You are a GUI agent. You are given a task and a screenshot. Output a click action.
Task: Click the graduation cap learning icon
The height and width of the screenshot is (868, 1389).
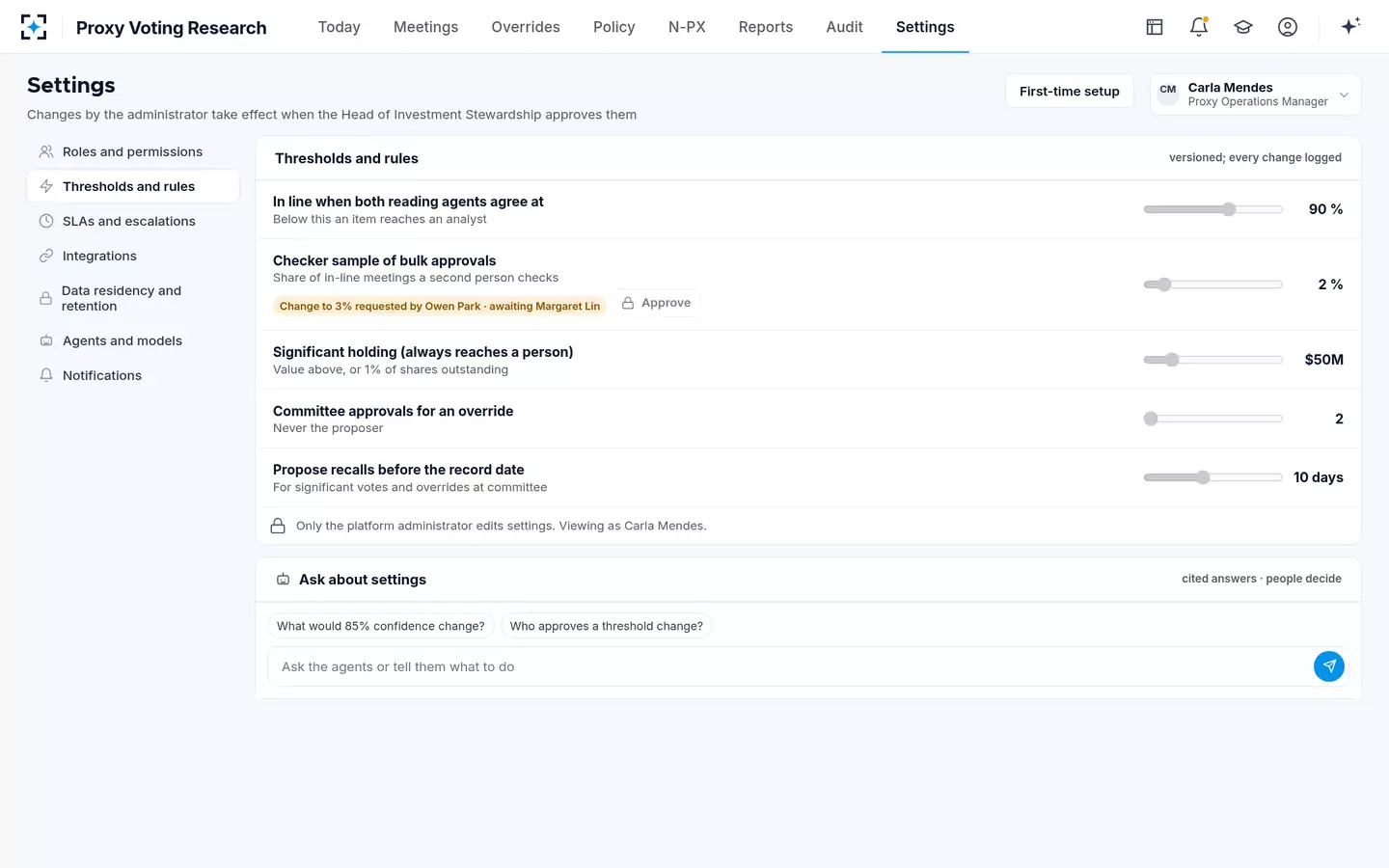pyautogui.click(x=1243, y=27)
